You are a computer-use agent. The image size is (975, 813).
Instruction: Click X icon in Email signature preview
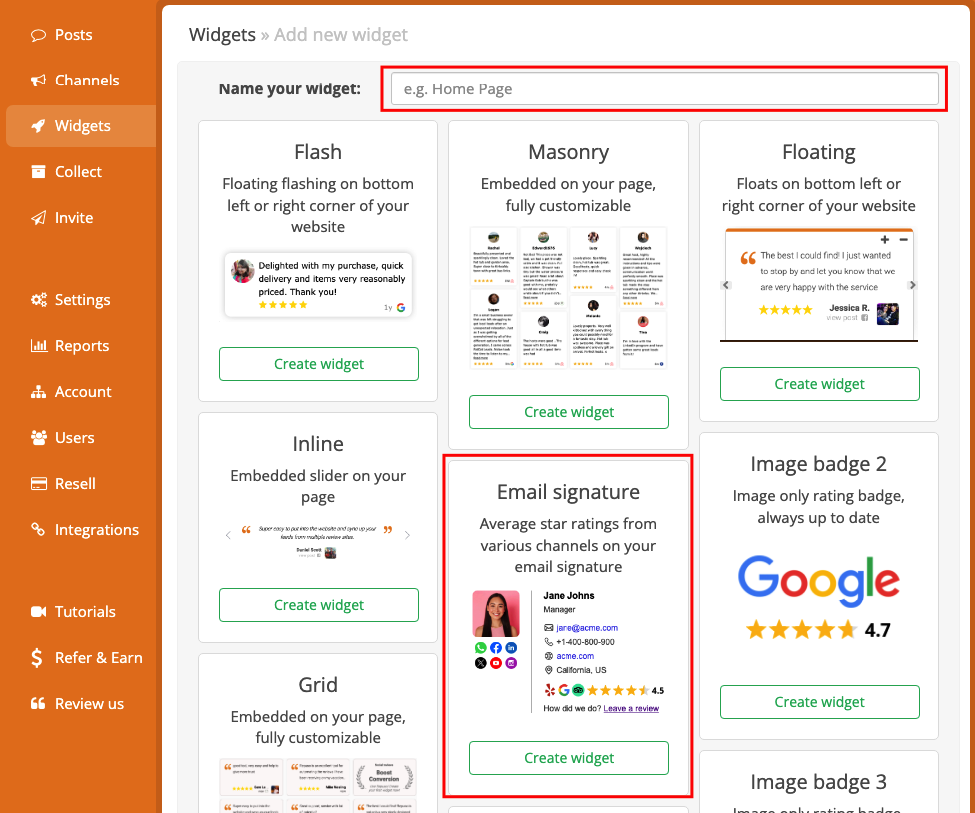[481, 663]
